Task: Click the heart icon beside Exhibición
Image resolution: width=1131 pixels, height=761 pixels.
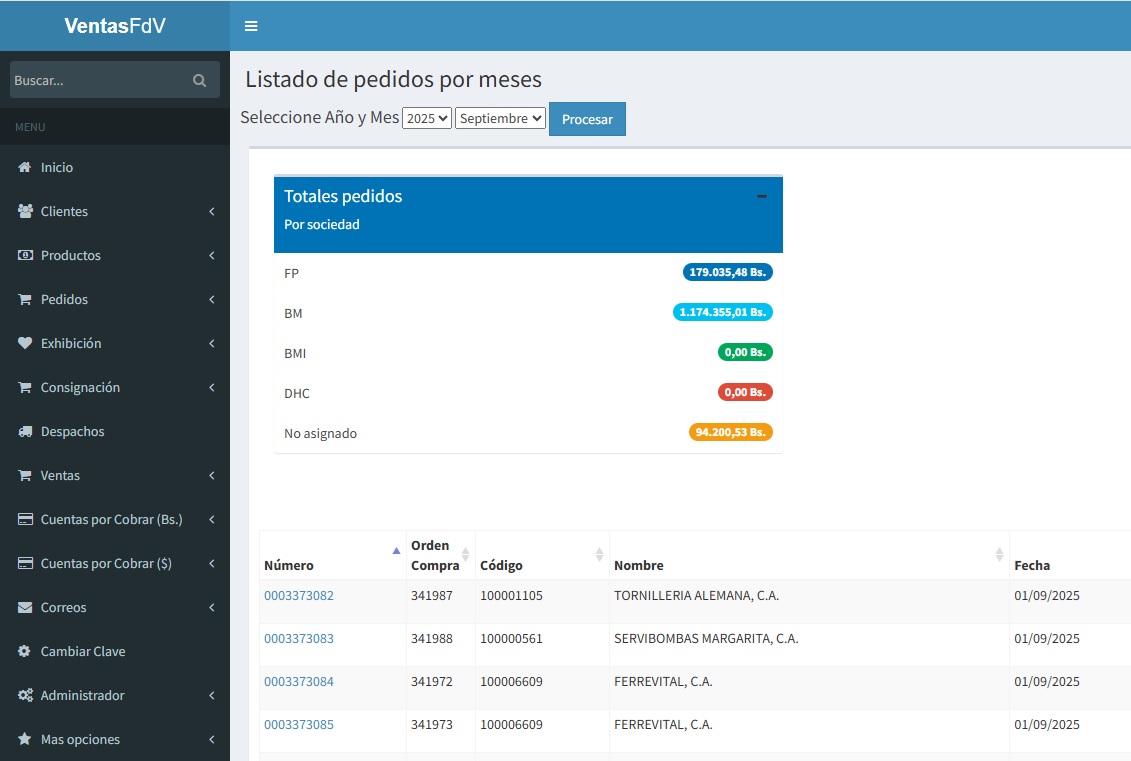Action: (x=25, y=343)
